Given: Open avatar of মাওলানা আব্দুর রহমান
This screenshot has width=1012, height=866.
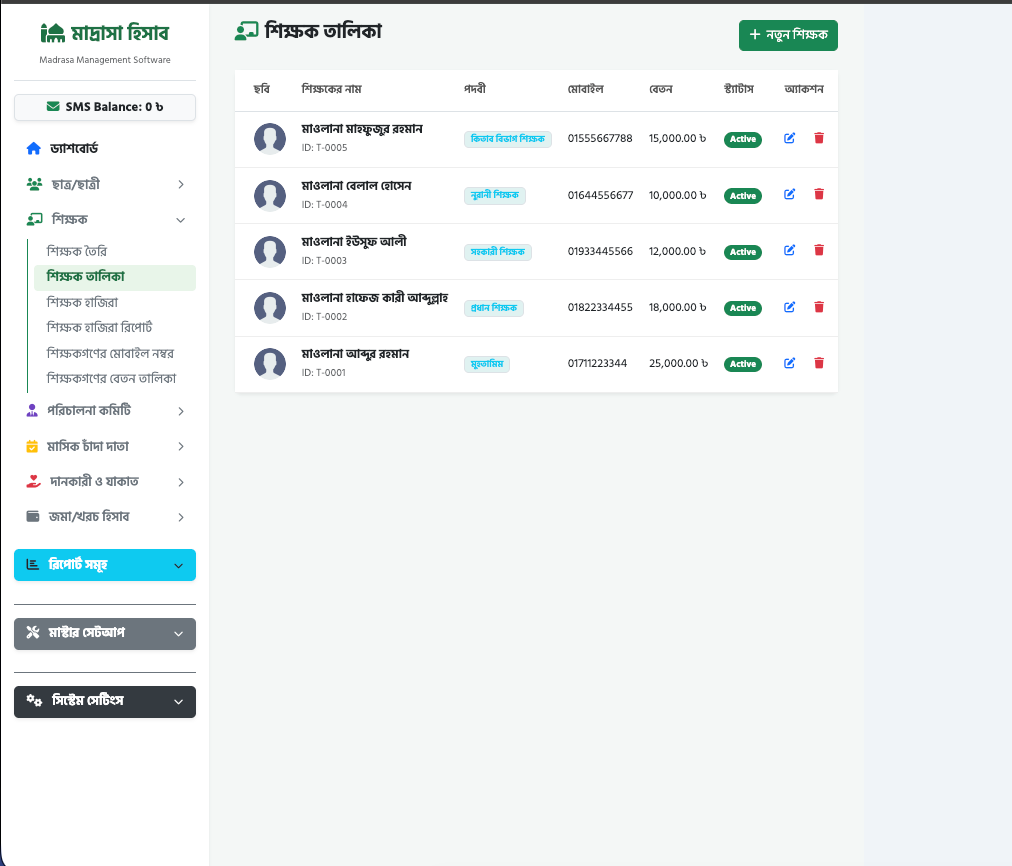Looking at the screenshot, I should 270,364.
